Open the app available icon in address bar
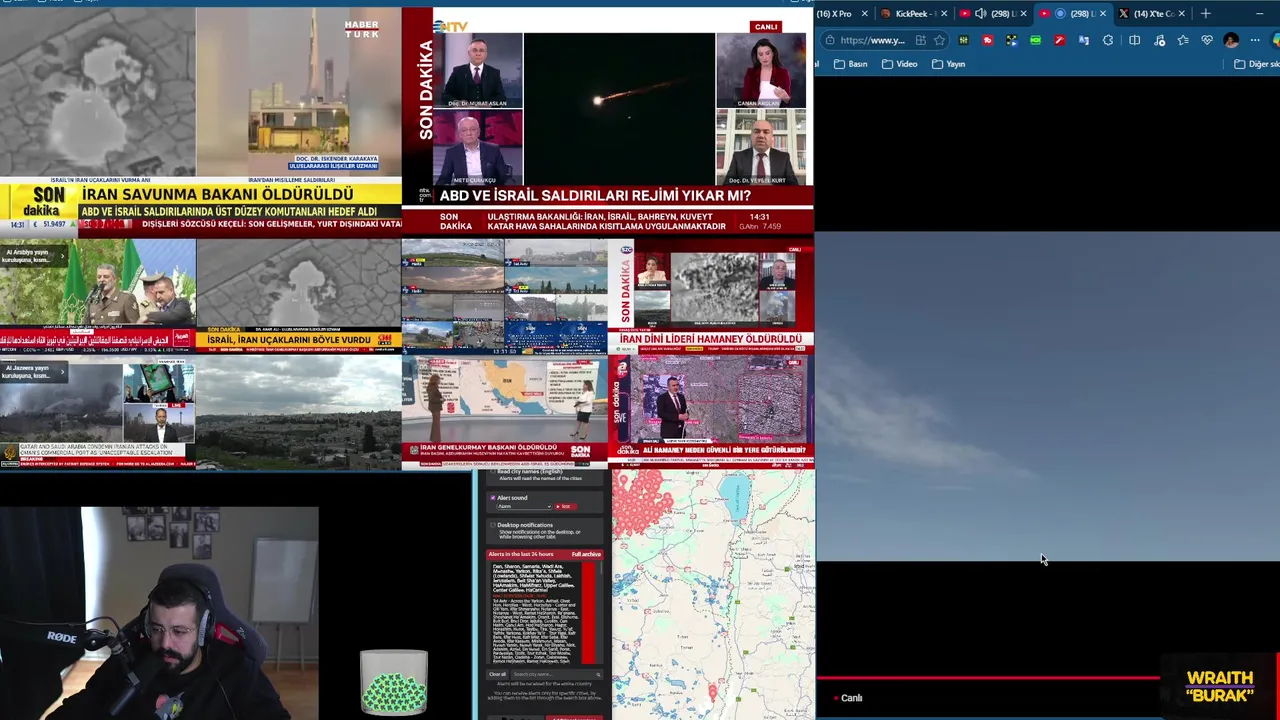 921,40
